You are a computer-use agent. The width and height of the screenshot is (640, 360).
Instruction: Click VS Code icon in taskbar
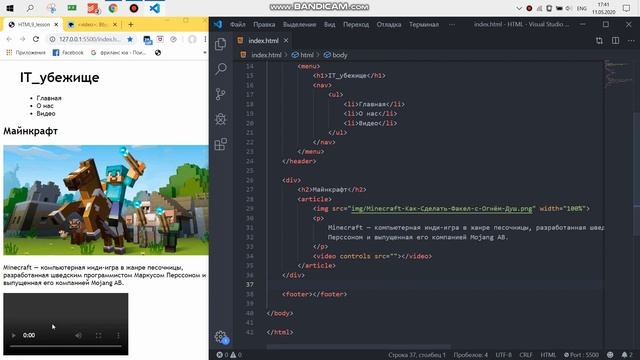click(x=155, y=8)
